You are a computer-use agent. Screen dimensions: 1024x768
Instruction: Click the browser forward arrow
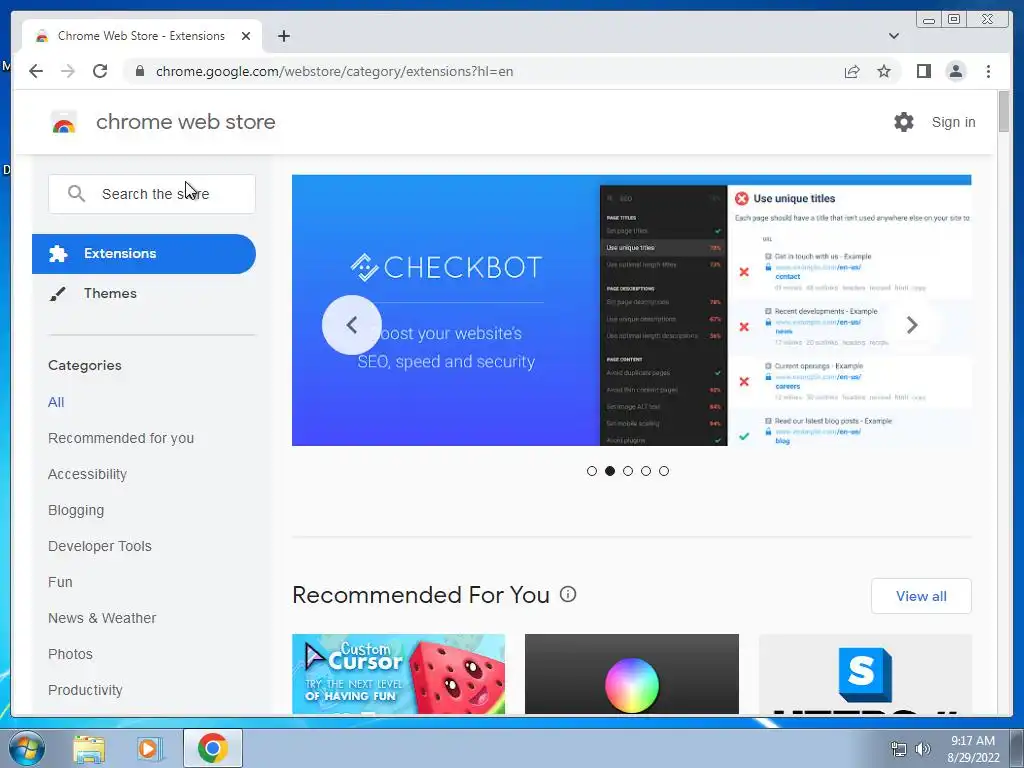click(x=68, y=71)
